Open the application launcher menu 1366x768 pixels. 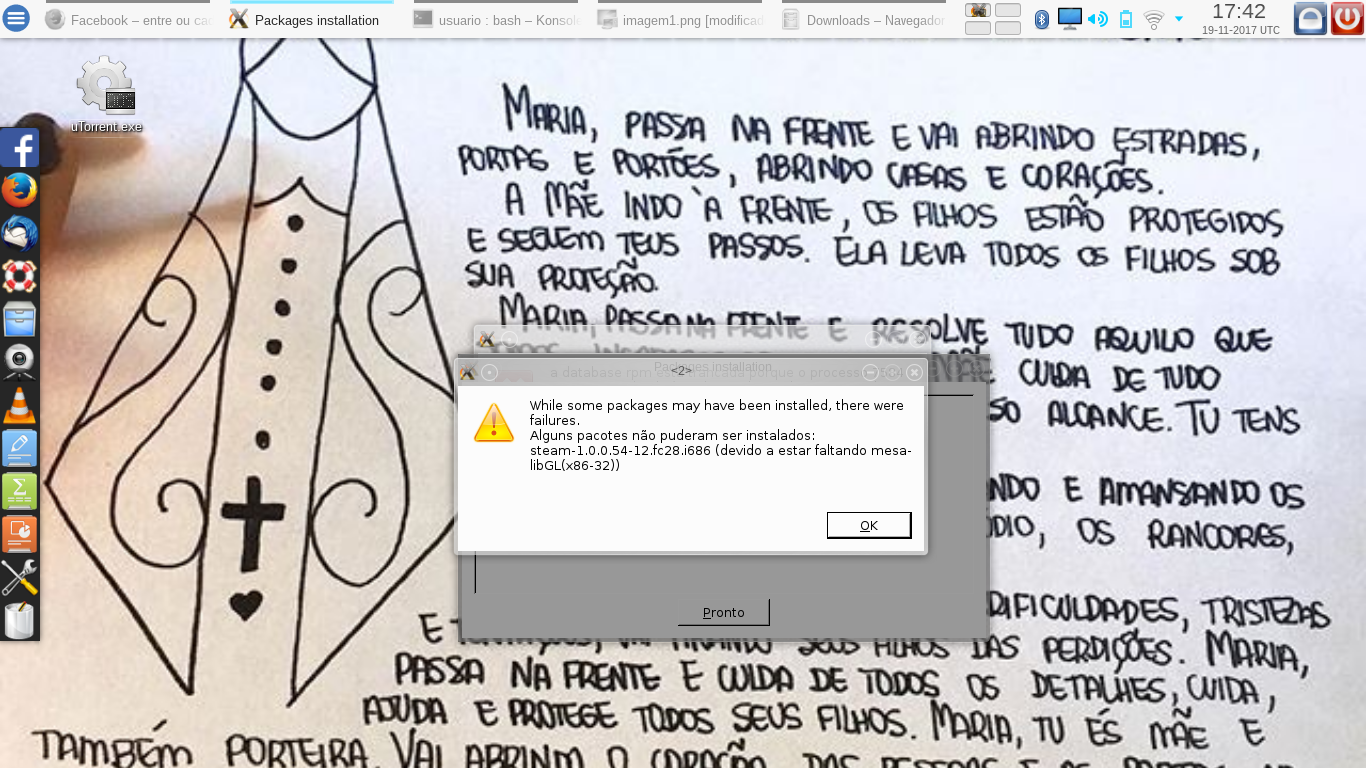16,18
